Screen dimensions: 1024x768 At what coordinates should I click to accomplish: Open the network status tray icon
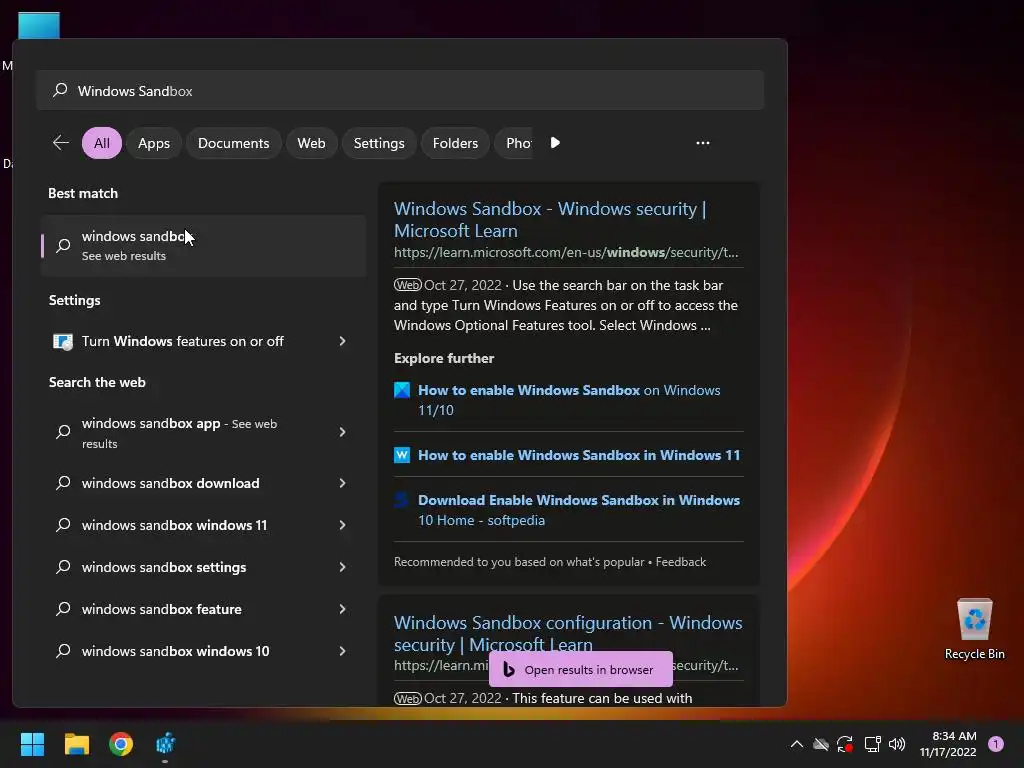coord(872,744)
